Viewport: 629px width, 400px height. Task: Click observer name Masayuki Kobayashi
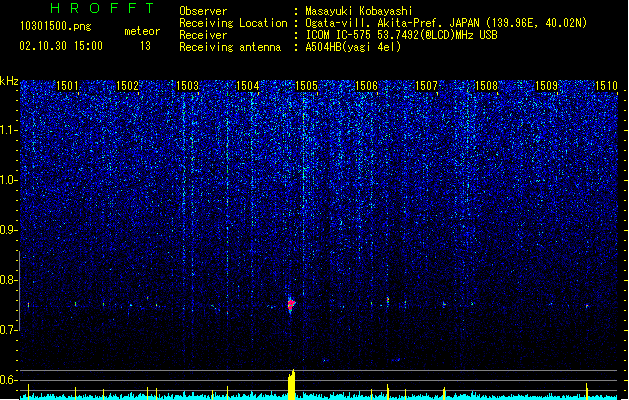point(359,11)
